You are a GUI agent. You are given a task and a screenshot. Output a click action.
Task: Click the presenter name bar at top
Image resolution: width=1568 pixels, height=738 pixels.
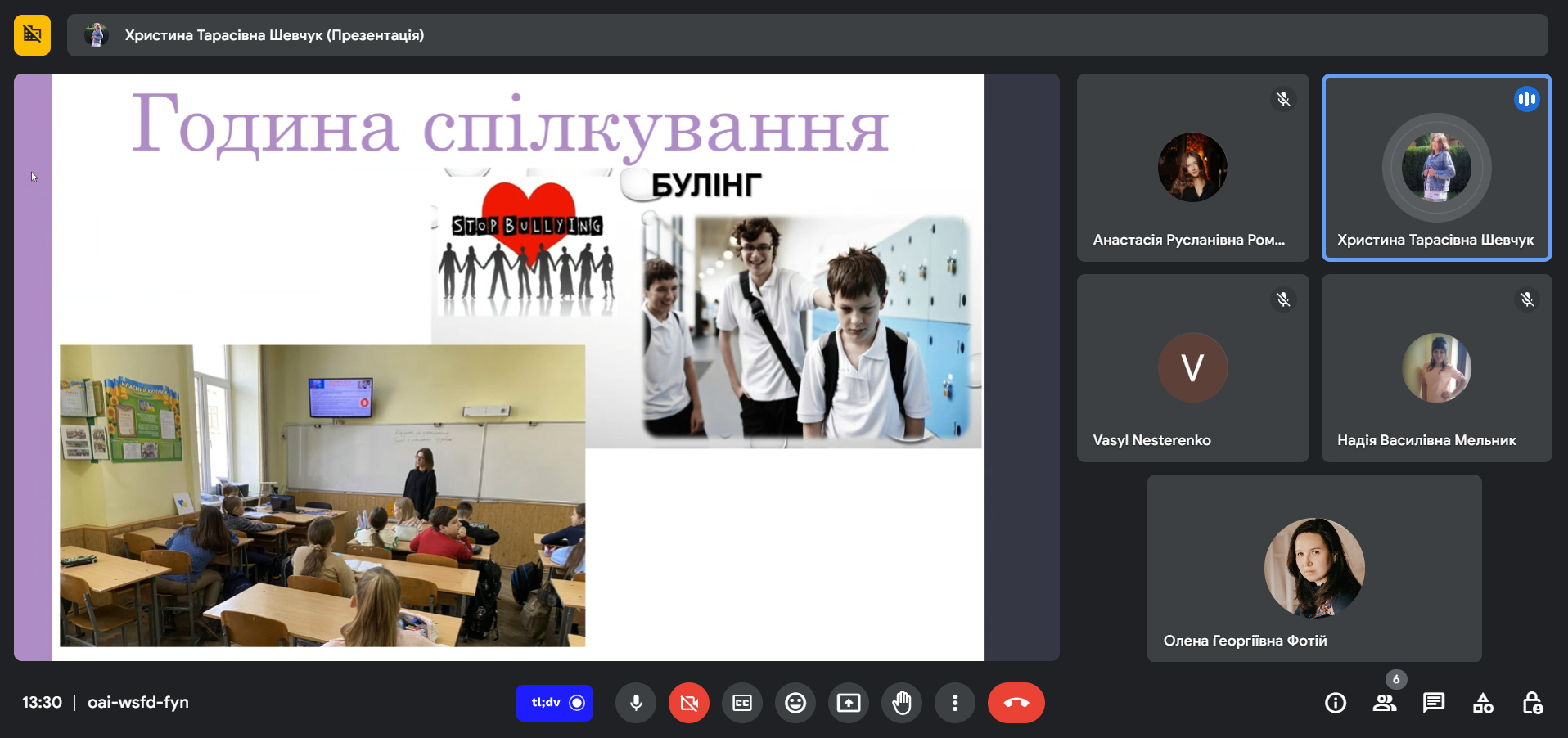coord(807,35)
